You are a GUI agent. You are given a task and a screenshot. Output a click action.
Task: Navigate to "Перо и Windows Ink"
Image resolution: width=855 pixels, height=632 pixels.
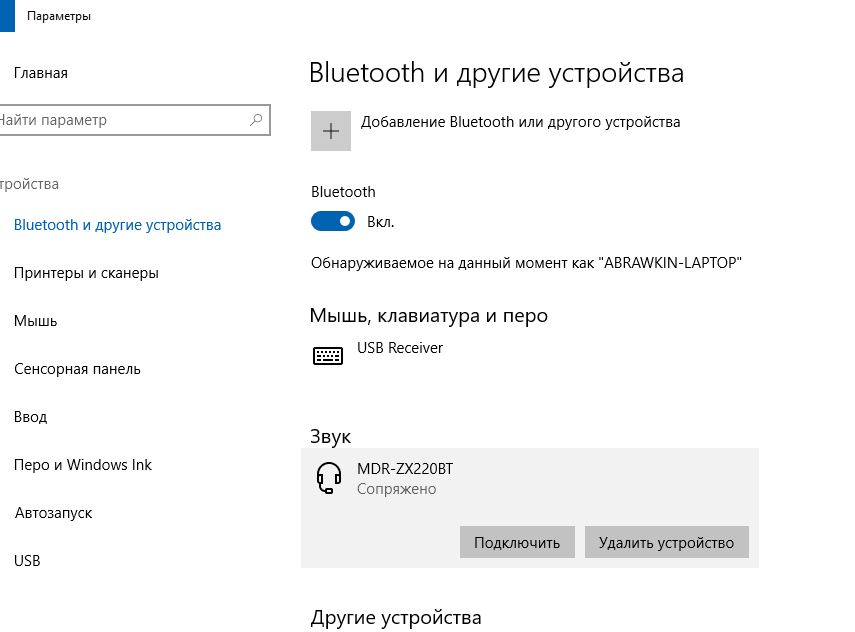[x=83, y=465]
